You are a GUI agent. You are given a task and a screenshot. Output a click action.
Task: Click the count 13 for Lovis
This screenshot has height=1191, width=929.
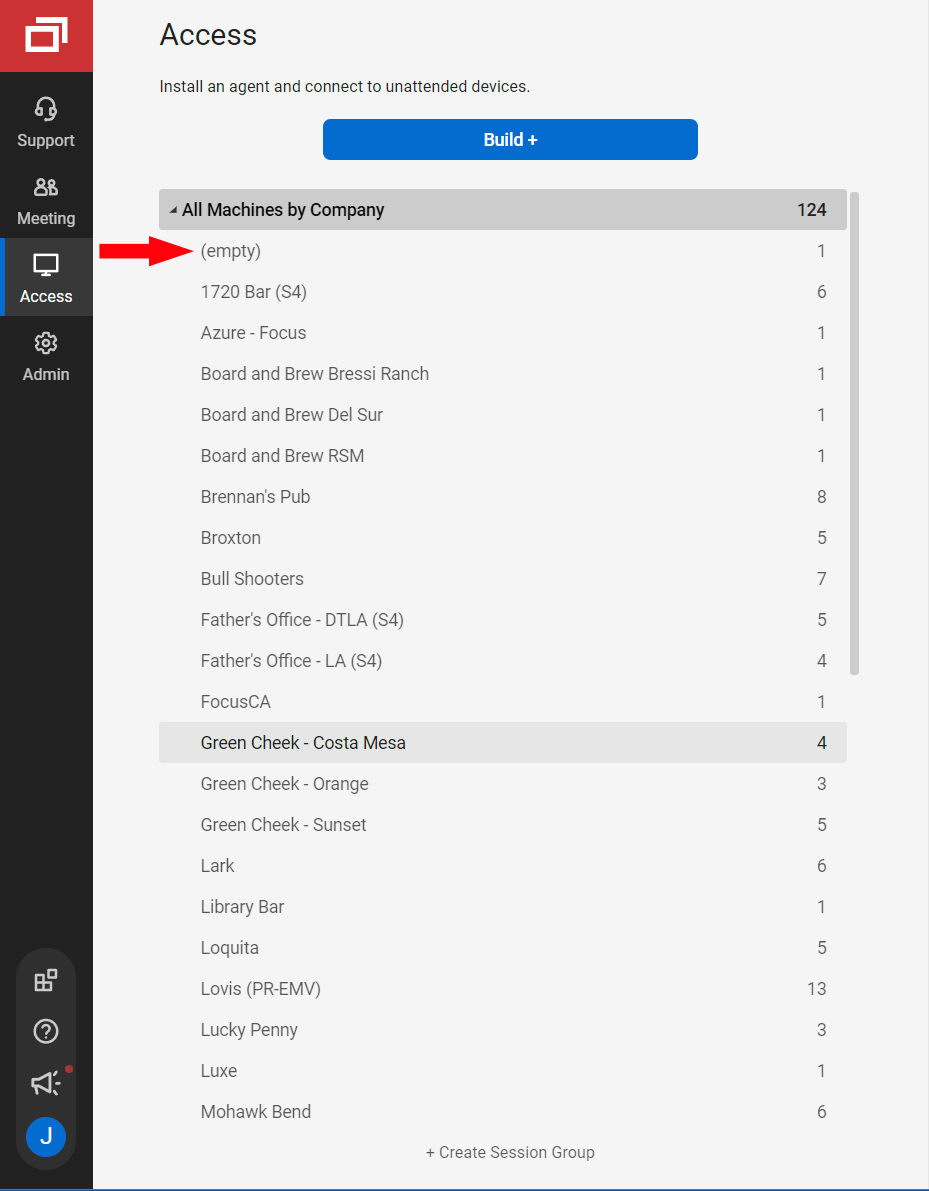(x=817, y=989)
